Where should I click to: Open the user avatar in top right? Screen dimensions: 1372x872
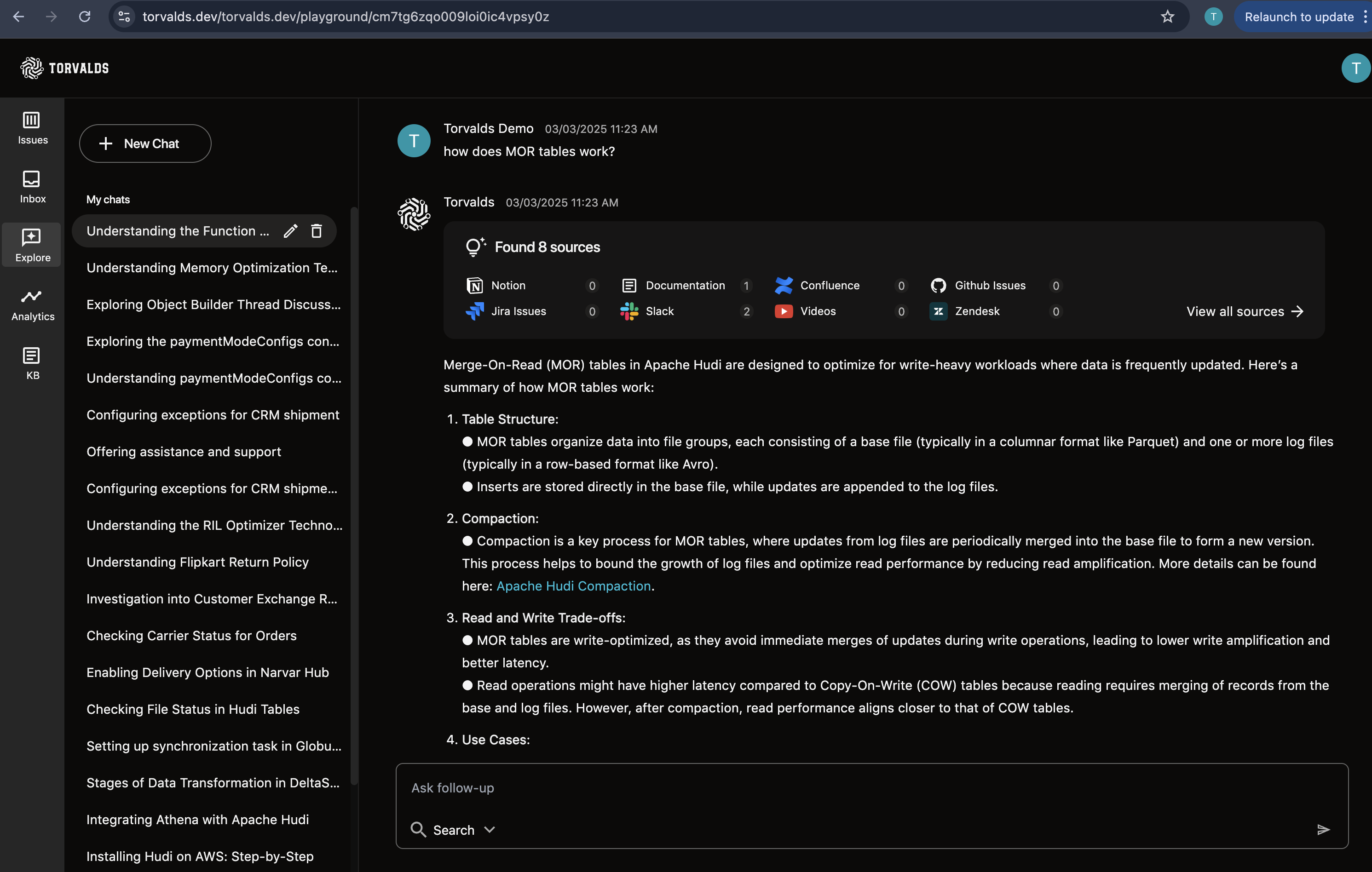click(1355, 69)
